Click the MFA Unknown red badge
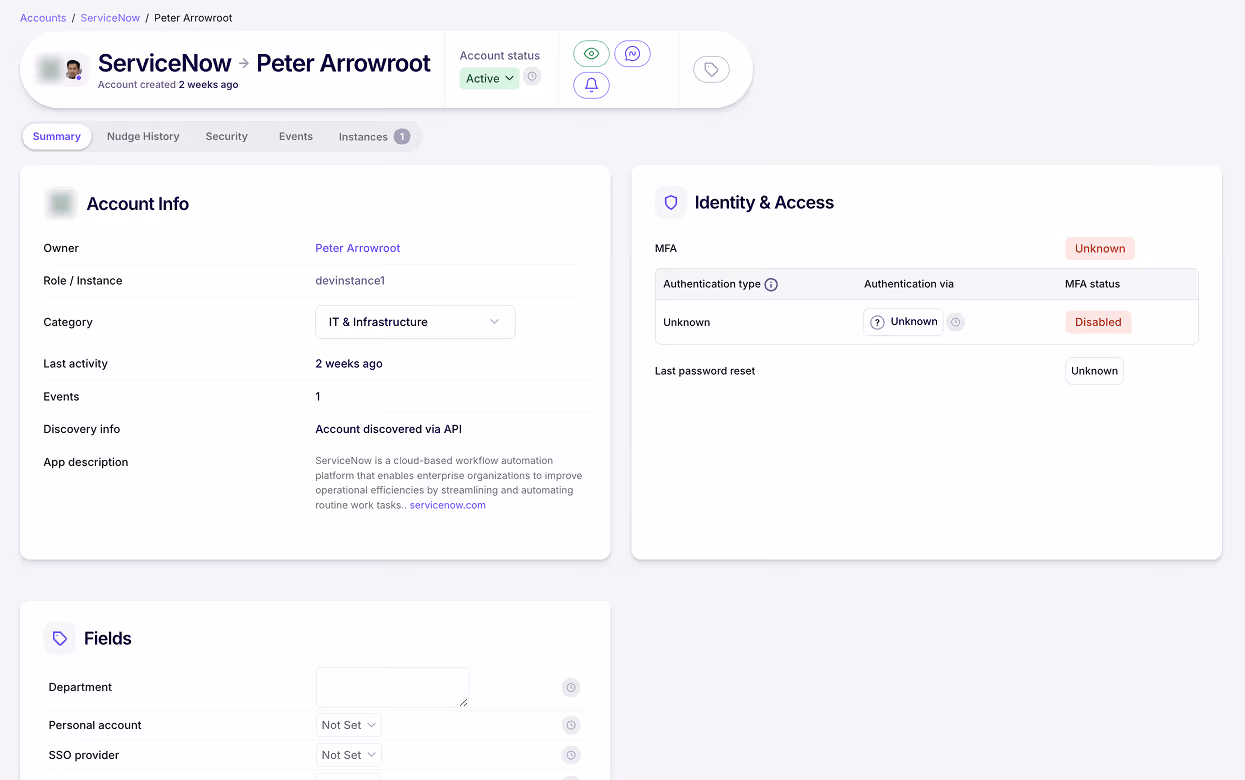1245x780 pixels. (x=1100, y=248)
